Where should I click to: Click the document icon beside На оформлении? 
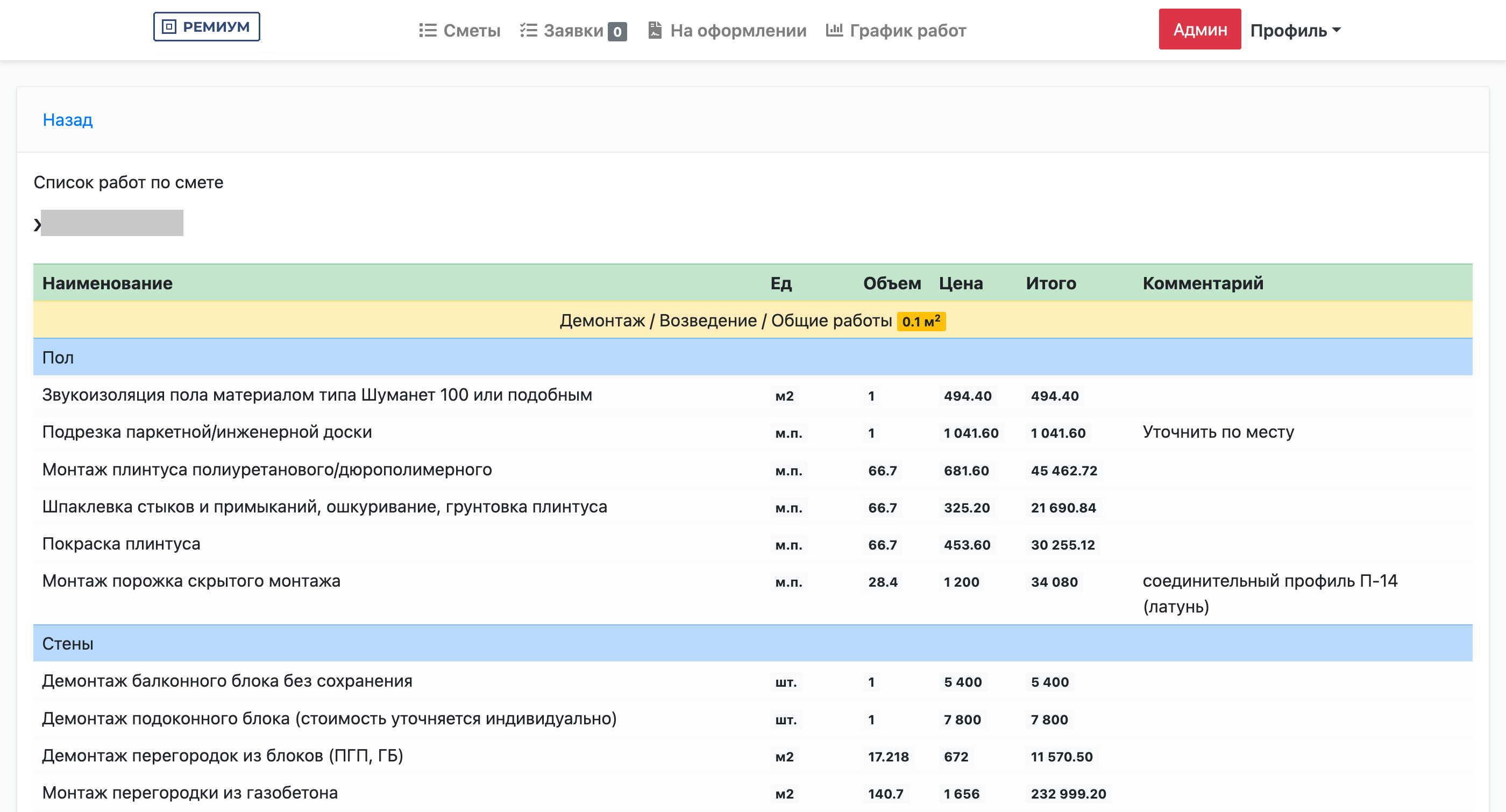[x=655, y=30]
